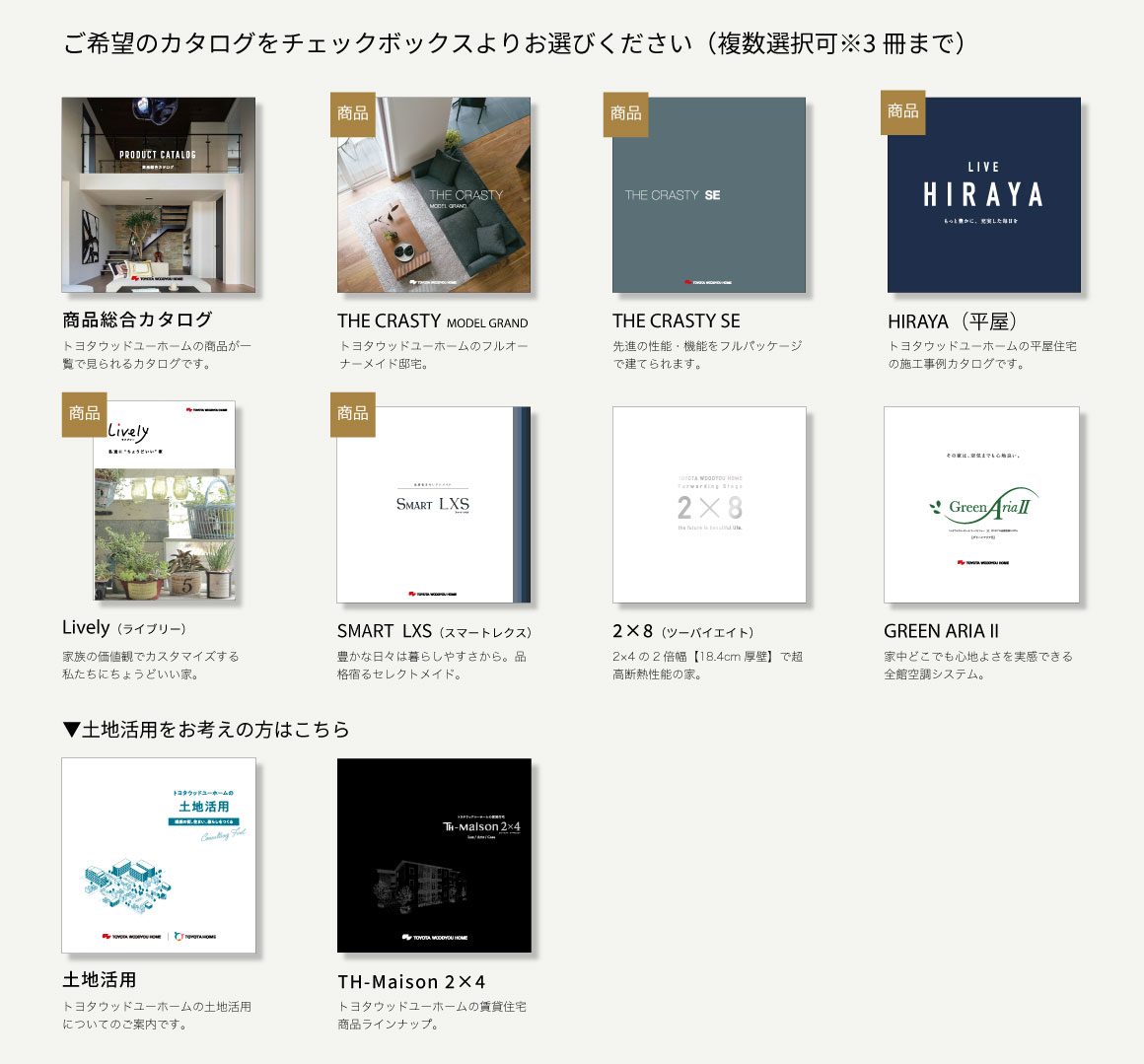
Task: Choose the TH-Maison 2×4 black cover
Action: [434, 855]
